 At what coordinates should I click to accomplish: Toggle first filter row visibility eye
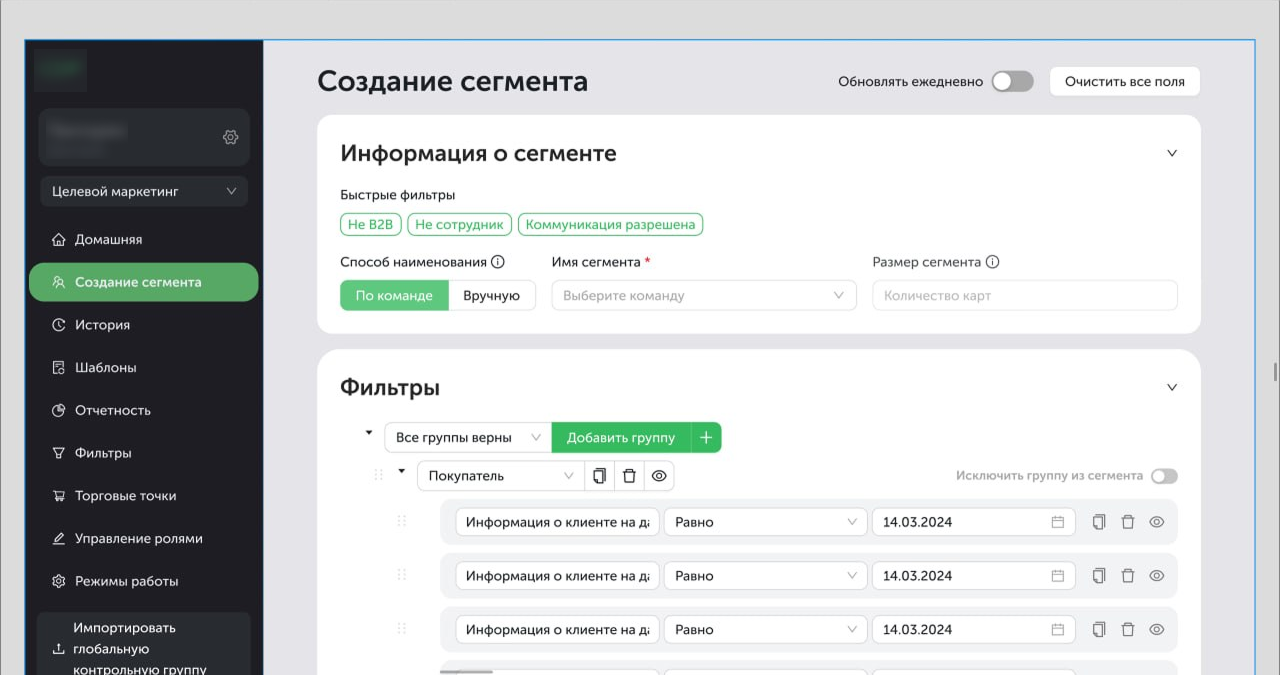click(x=1157, y=522)
